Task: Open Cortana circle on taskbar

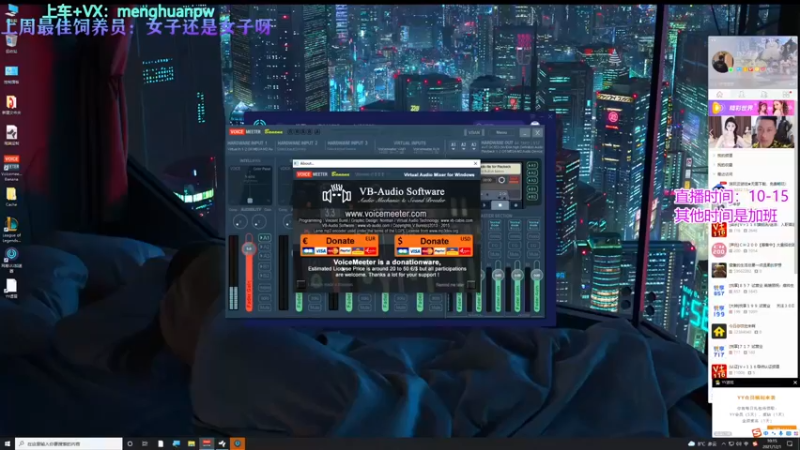Action: [130, 444]
